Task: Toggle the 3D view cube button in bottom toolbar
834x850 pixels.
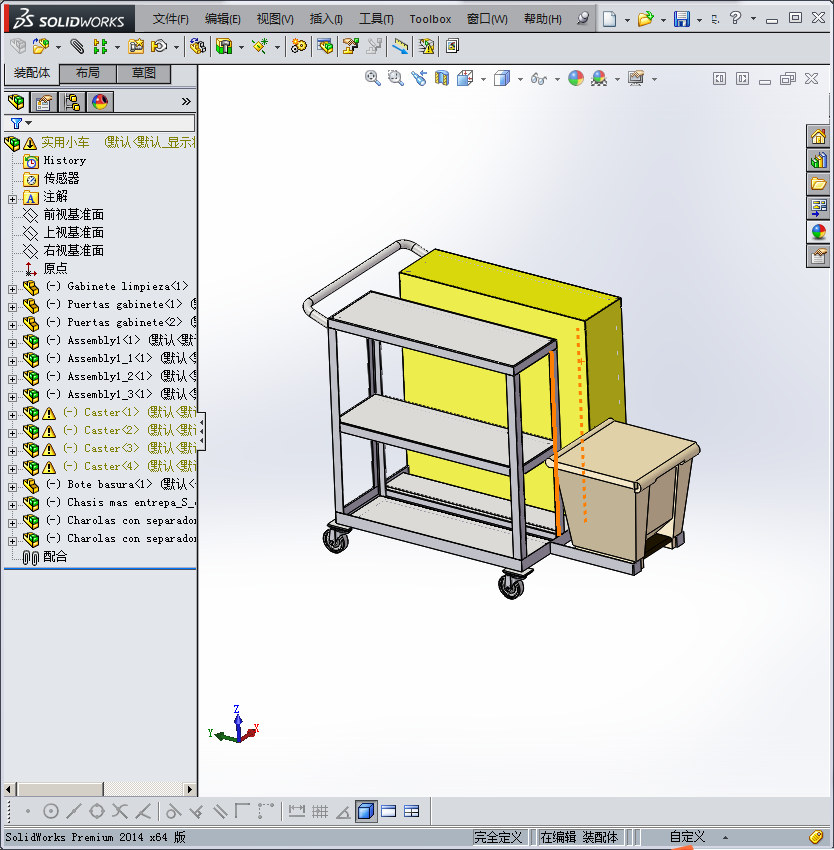Action: 366,811
